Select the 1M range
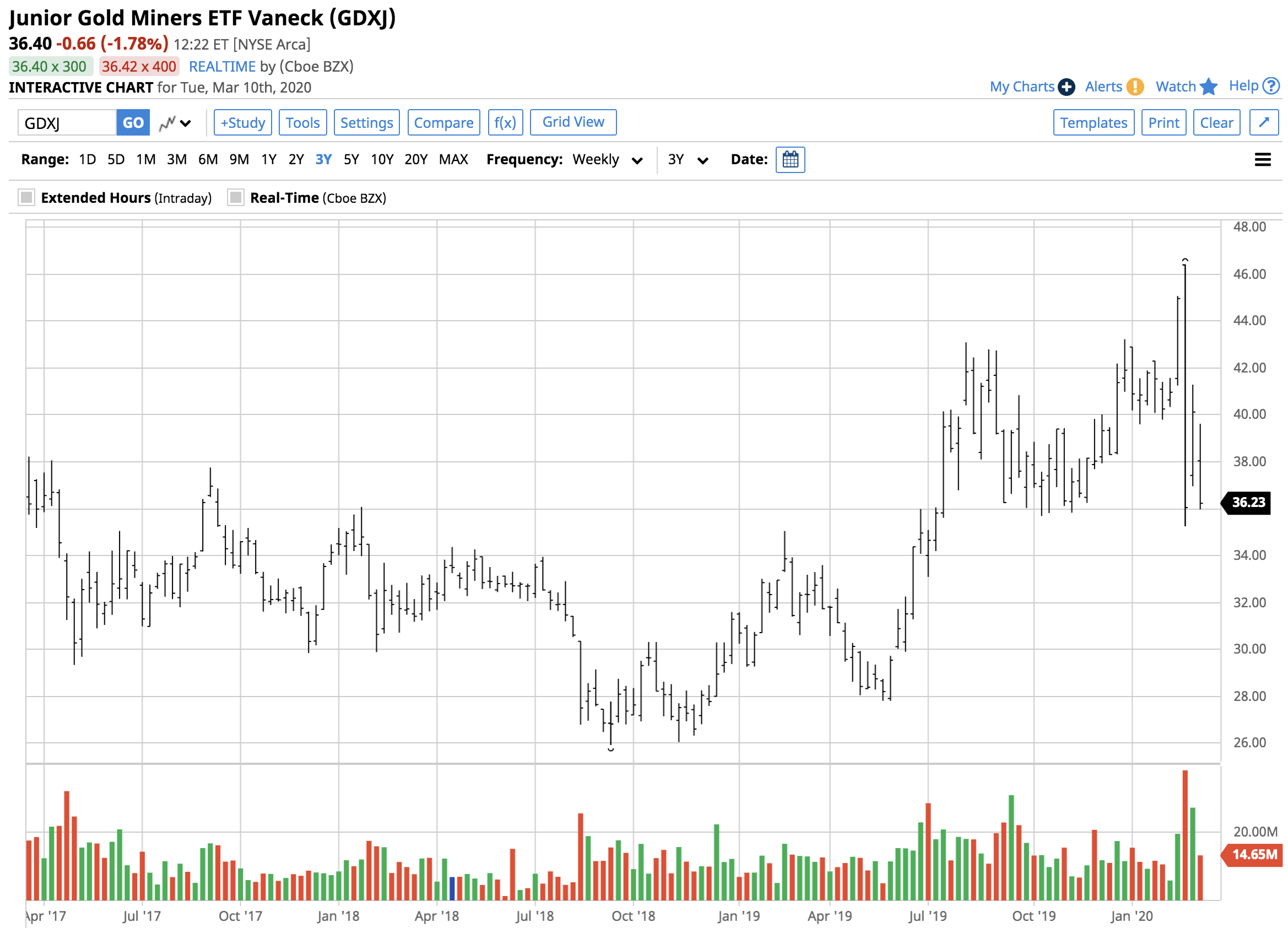Viewport: 1288px width, 928px height. pyautogui.click(x=146, y=160)
